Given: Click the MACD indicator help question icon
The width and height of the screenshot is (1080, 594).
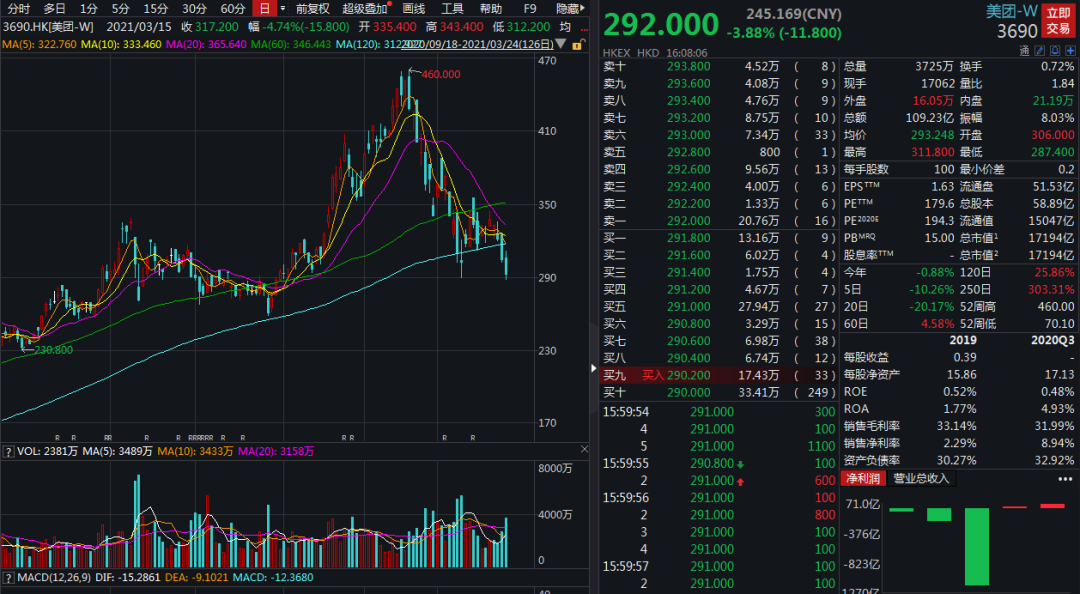Looking at the screenshot, I should [8, 578].
